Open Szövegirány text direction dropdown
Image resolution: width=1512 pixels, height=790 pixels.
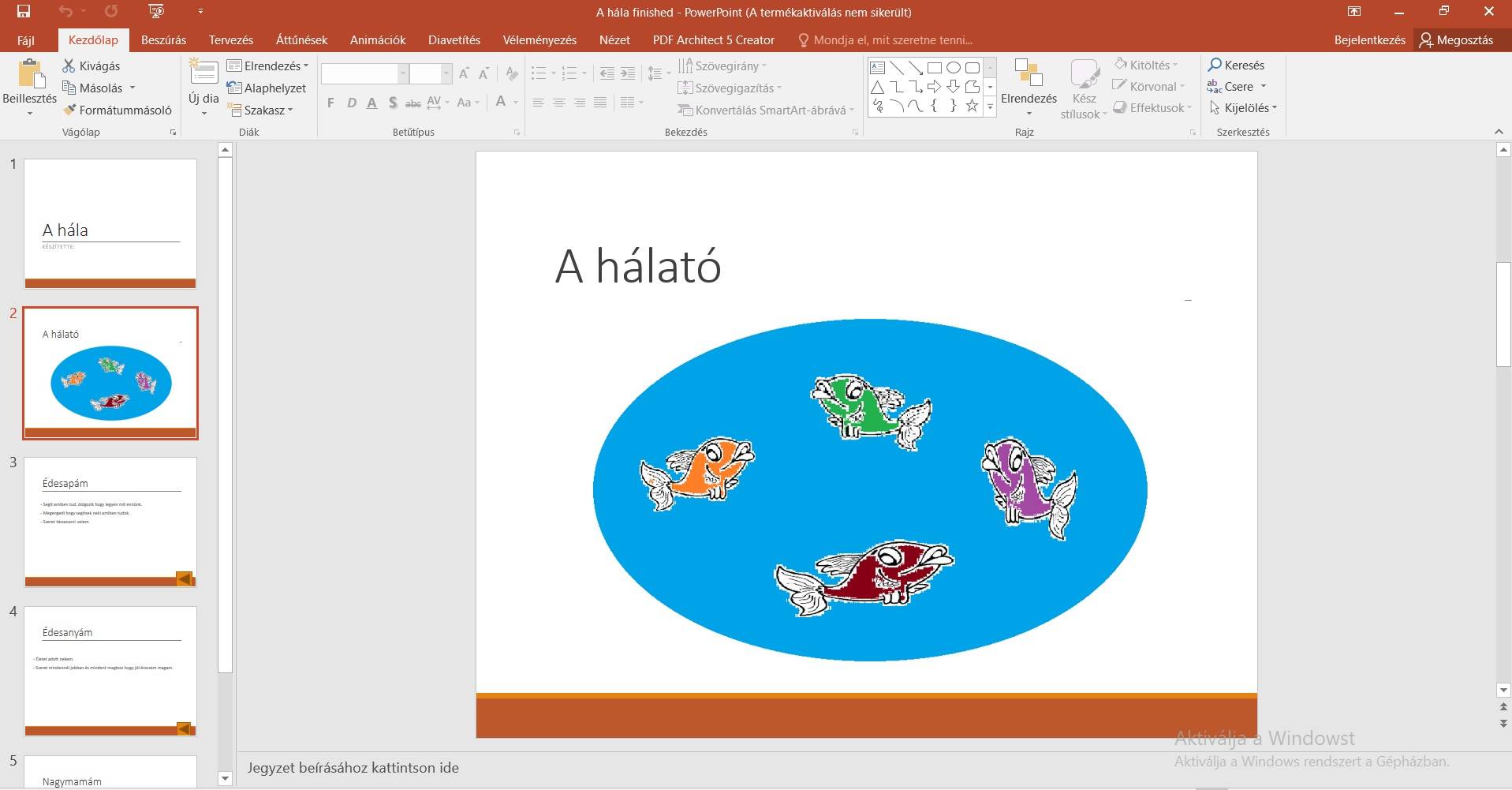[722, 66]
